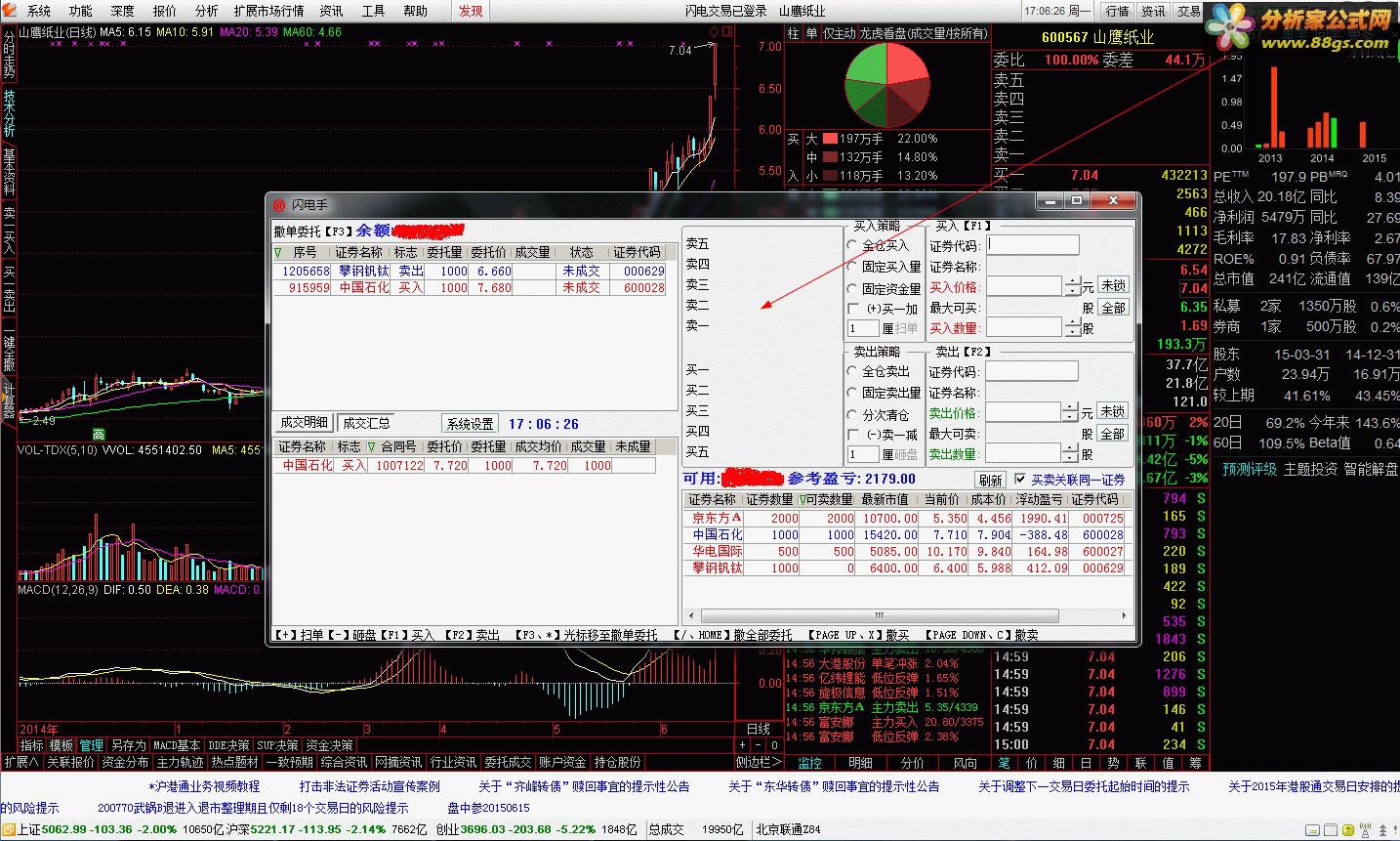Image resolution: width=1400 pixels, height=841 pixels.
Task: Expand the 侧边栏> sidebar toggle
Action: (x=759, y=763)
